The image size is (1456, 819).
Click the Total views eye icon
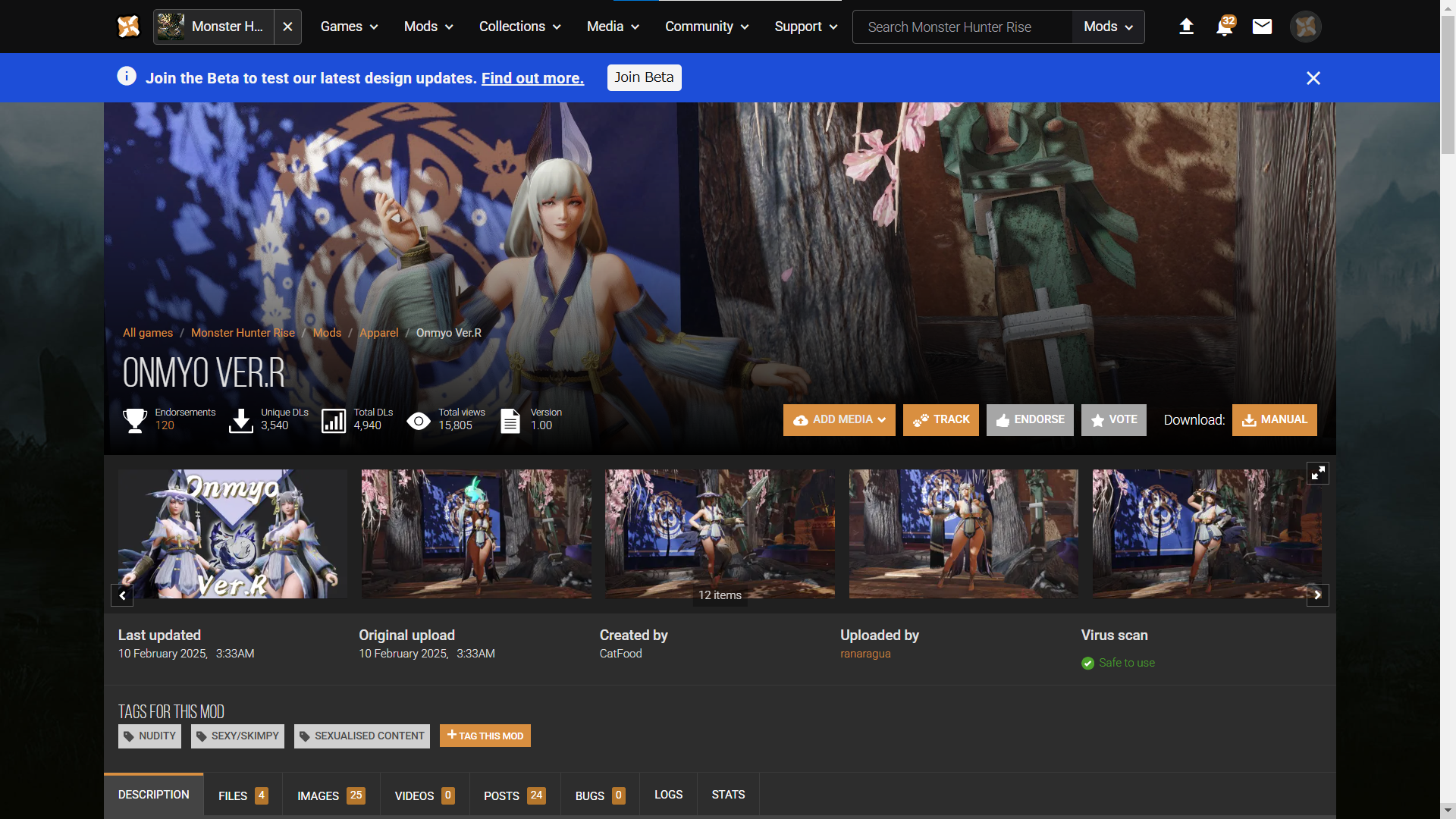pos(419,421)
